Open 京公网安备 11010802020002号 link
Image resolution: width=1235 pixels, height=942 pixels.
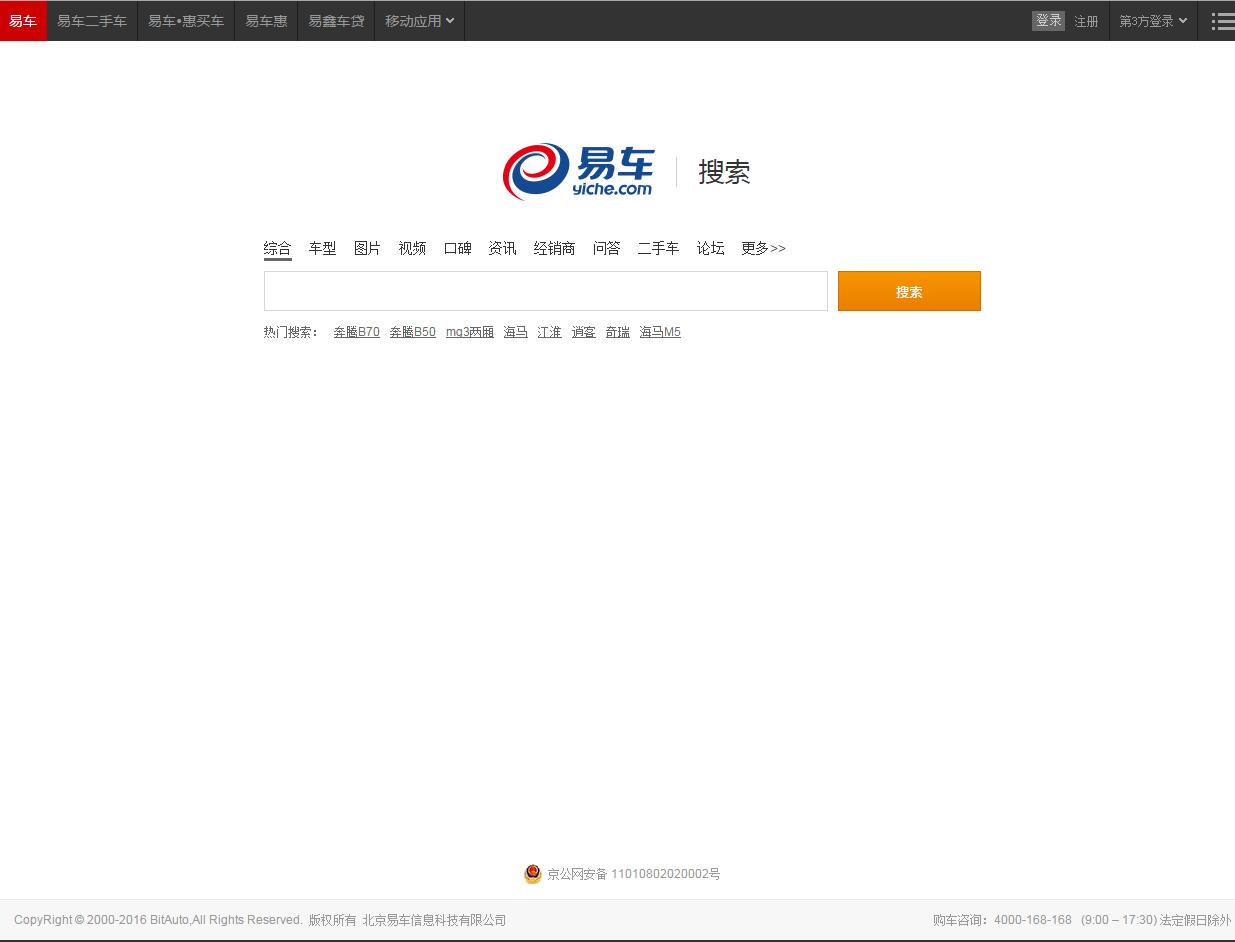633,874
